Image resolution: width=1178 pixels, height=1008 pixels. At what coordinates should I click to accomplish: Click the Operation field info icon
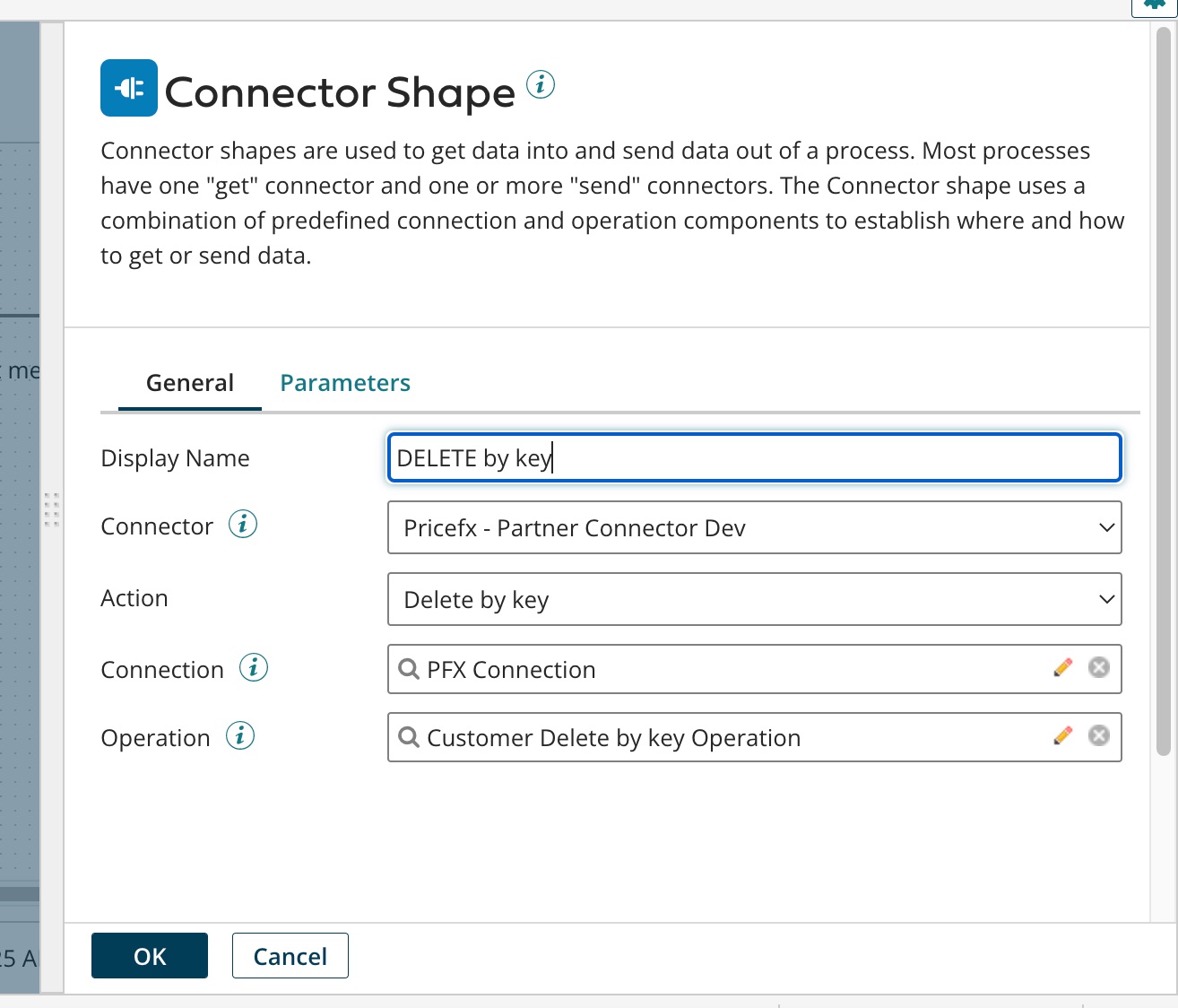click(x=239, y=735)
